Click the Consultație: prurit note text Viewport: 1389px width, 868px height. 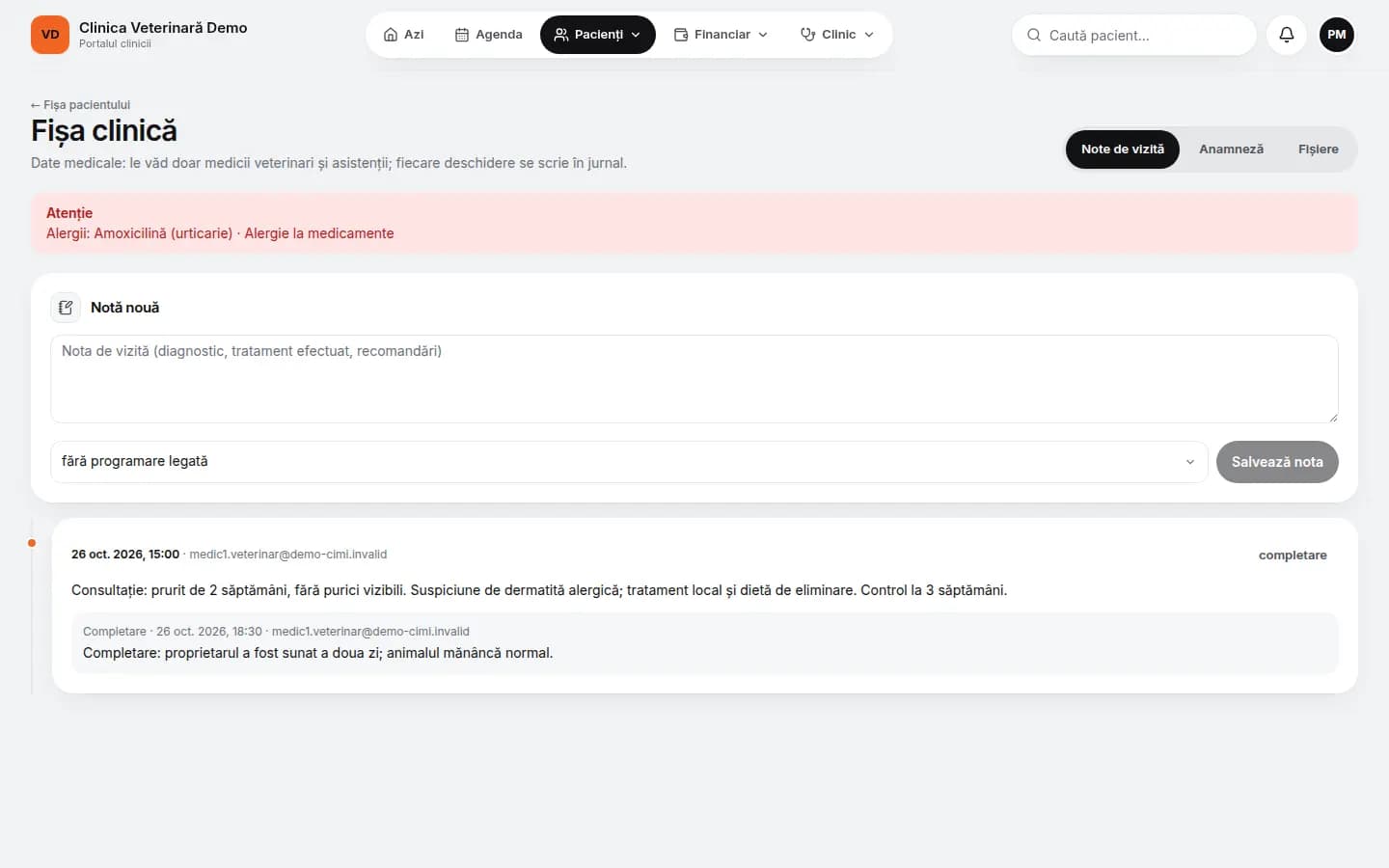[x=539, y=590]
